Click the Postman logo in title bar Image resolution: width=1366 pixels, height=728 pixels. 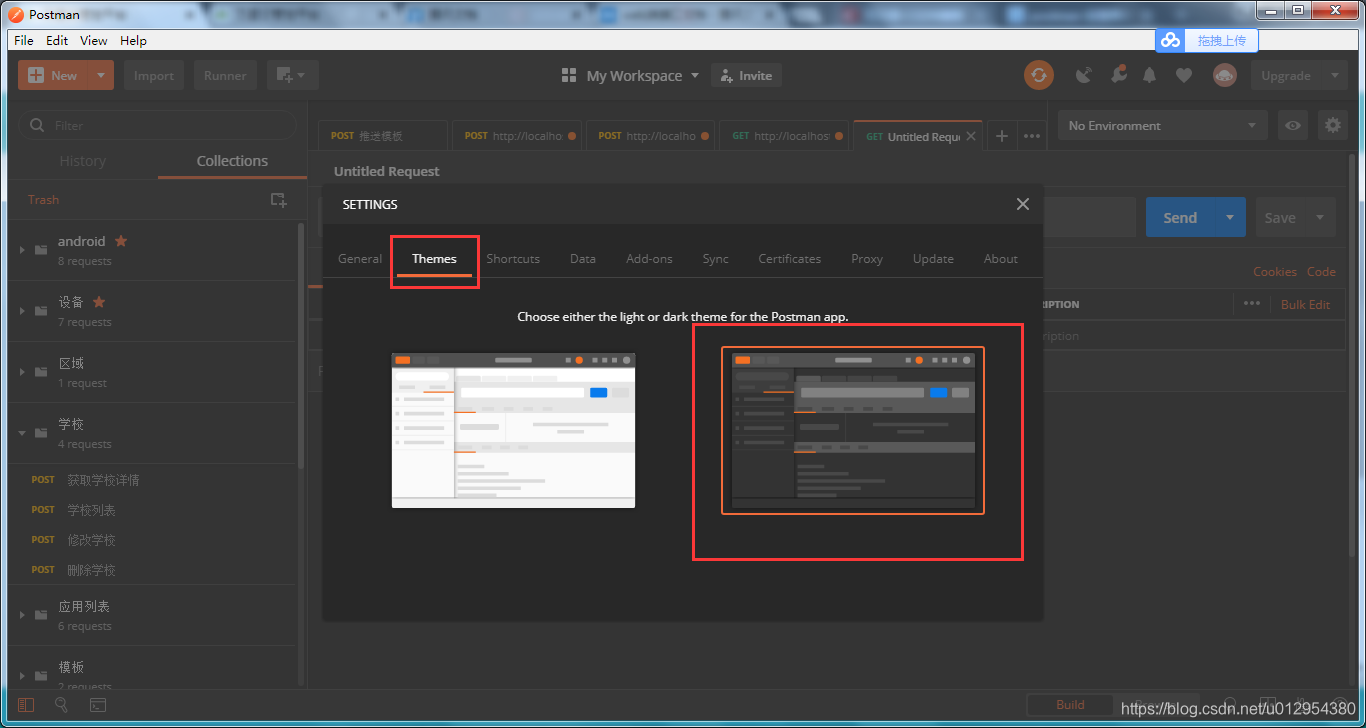16,15
